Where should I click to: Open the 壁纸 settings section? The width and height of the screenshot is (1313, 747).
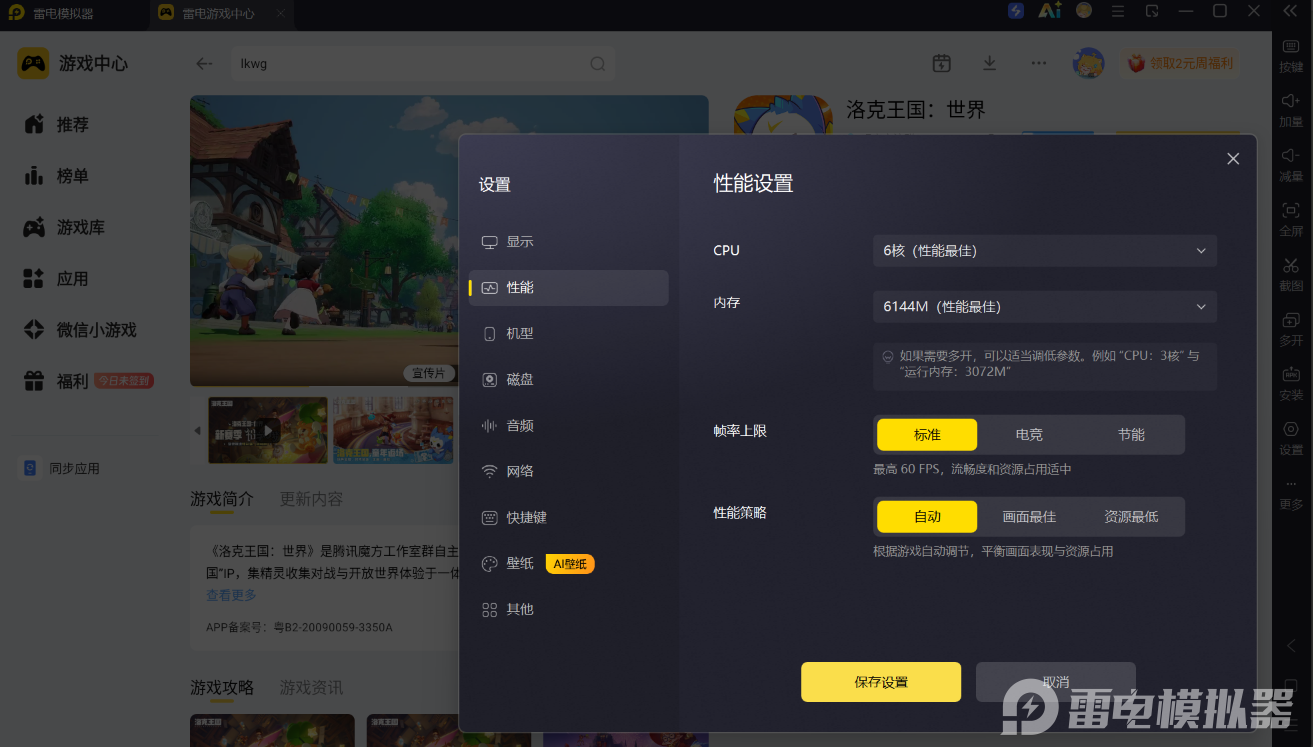tap(568, 564)
